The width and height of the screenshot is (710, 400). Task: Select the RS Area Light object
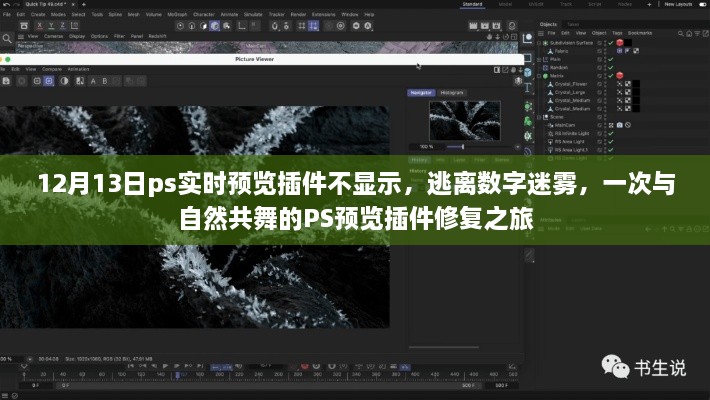pyautogui.click(x=570, y=142)
